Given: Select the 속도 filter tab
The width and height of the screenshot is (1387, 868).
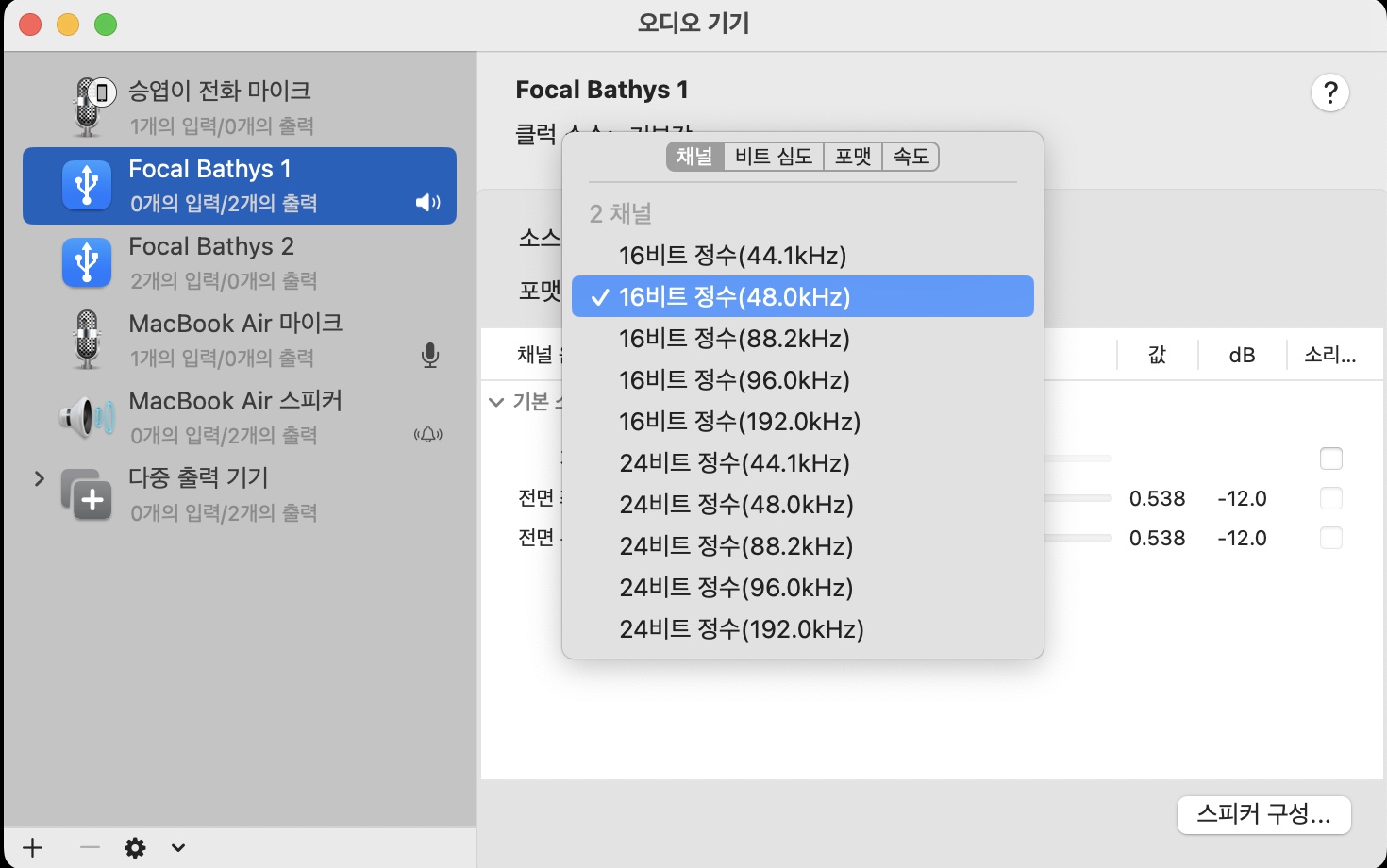Looking at the screenshot, I should [911, 157].
